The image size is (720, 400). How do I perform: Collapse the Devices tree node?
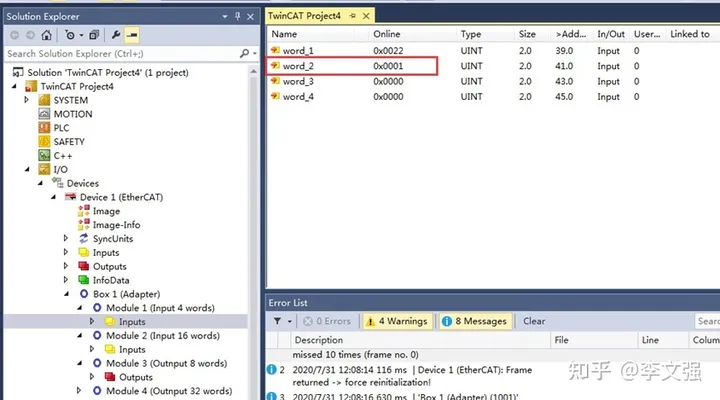tap(40, 183)
